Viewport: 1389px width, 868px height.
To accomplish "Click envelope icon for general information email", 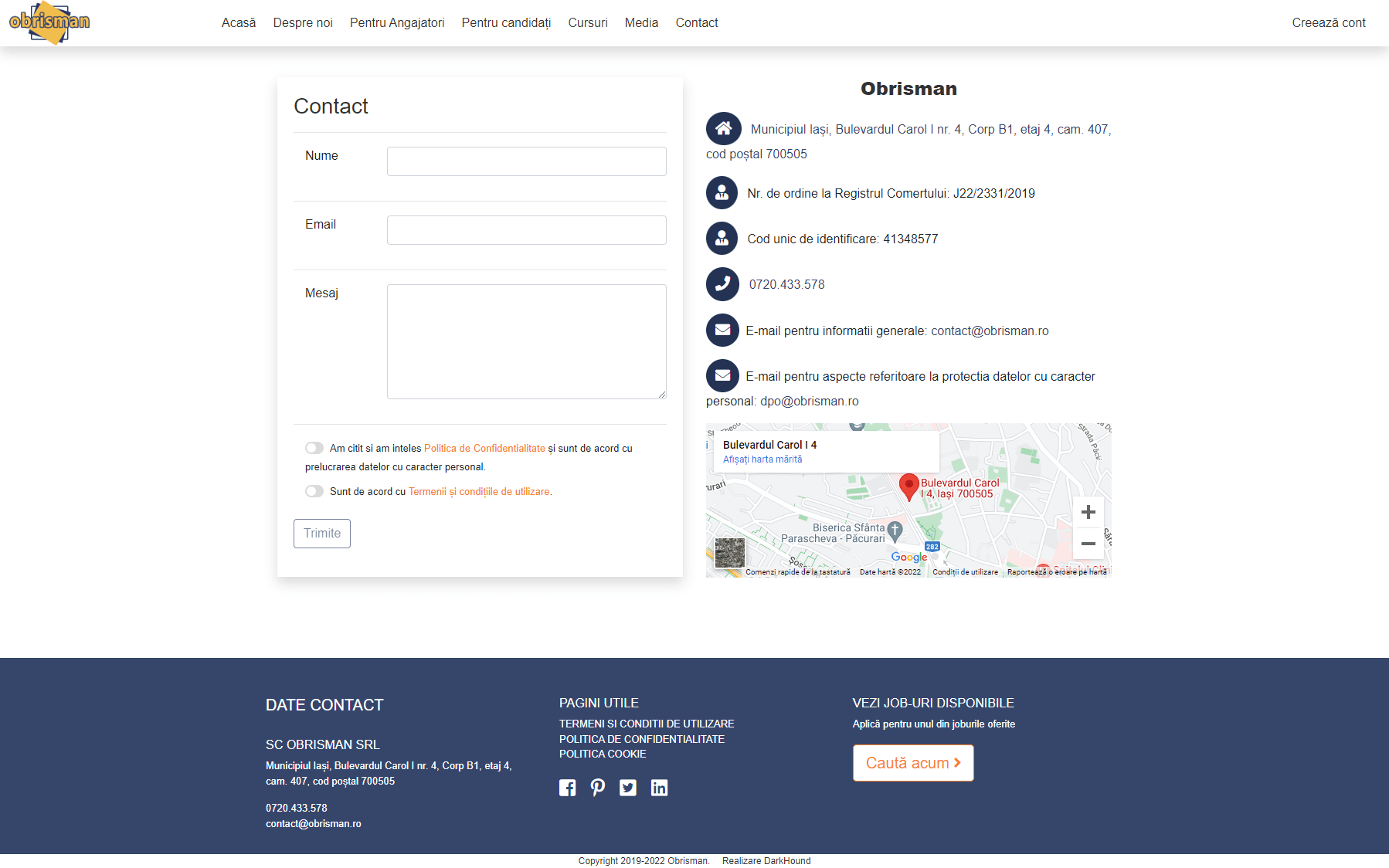I will pyautogui.click(x=722, y=331).
